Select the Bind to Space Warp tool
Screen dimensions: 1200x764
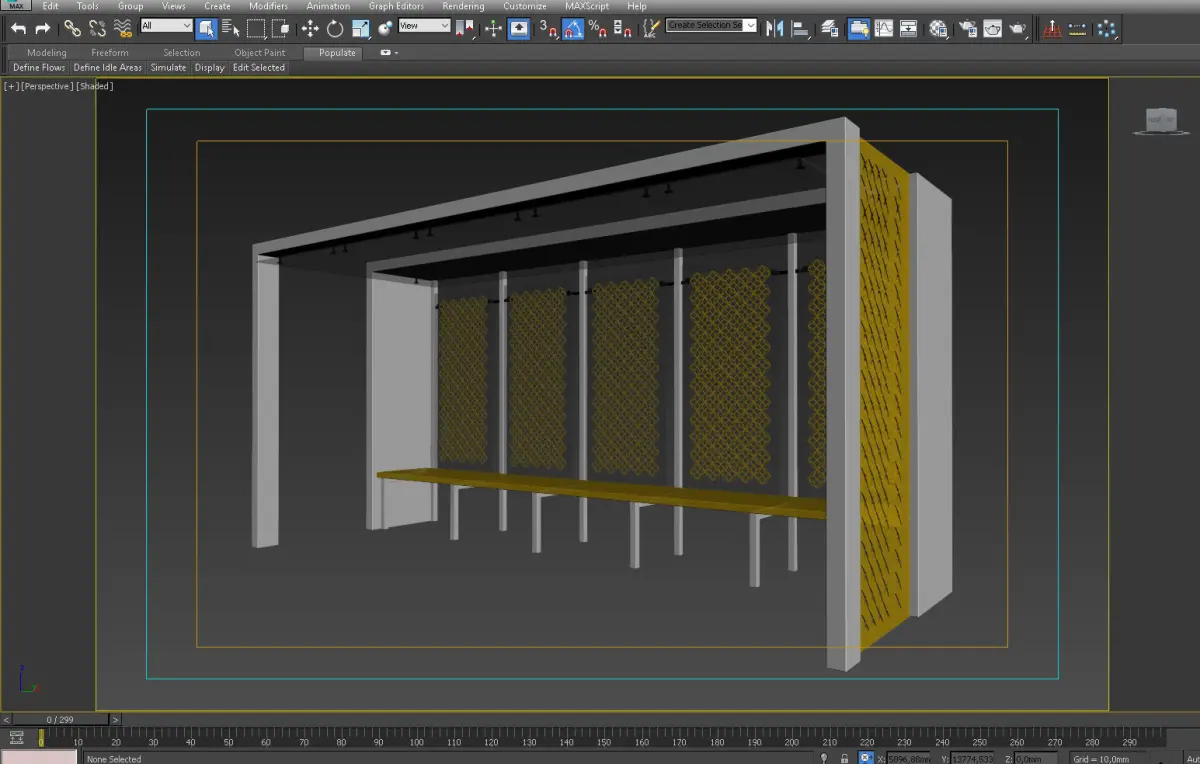click(123, 29)
